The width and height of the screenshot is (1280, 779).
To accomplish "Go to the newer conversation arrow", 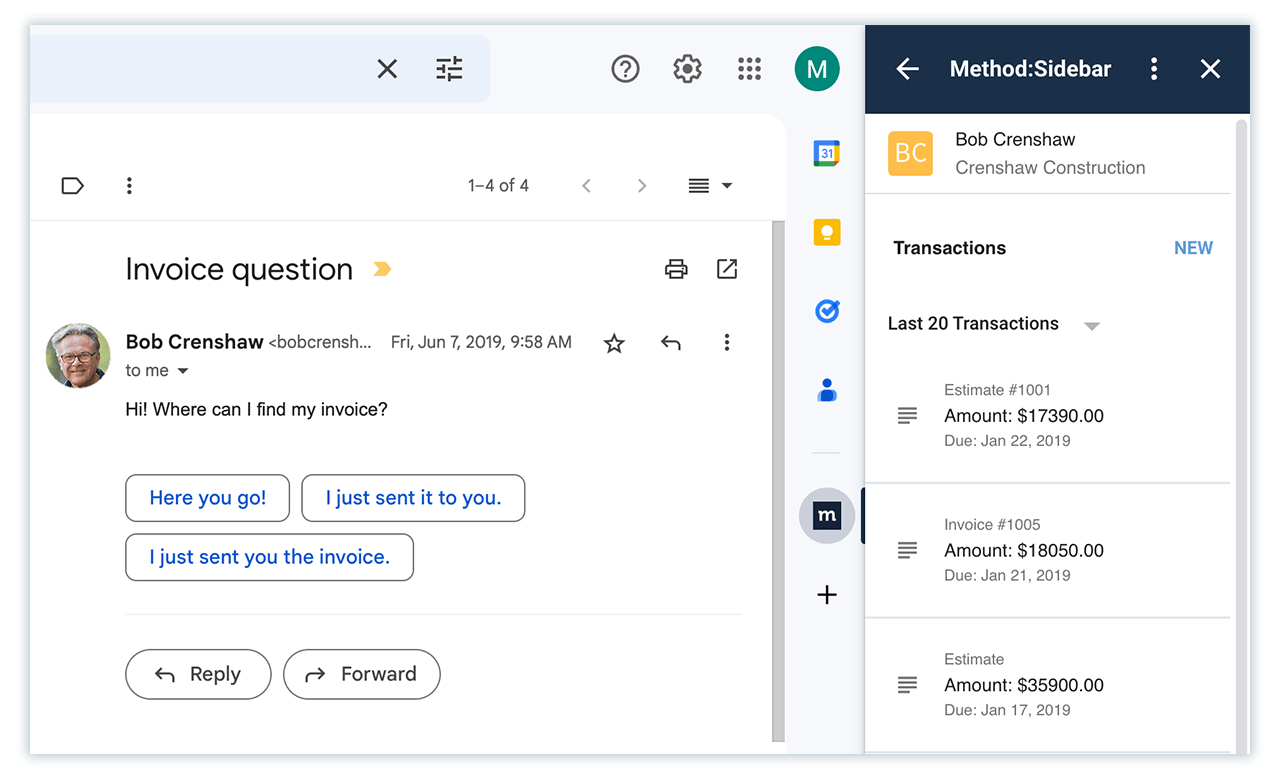I will pos(587,185).
